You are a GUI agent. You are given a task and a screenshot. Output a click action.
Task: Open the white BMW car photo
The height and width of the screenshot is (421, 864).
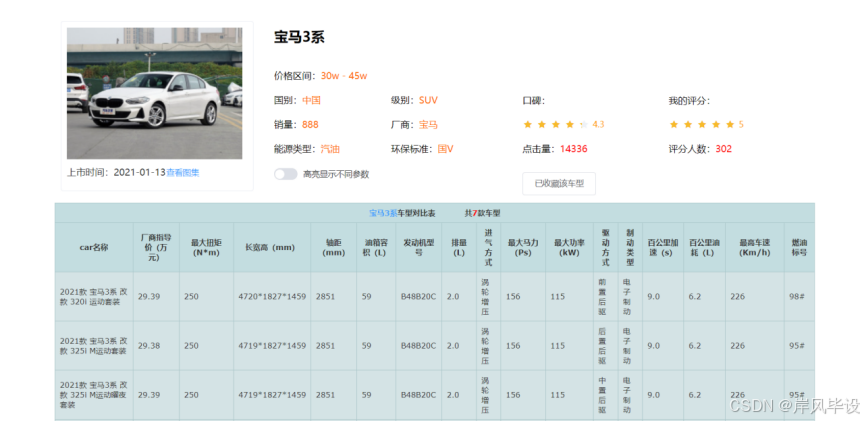click(154, 94)
